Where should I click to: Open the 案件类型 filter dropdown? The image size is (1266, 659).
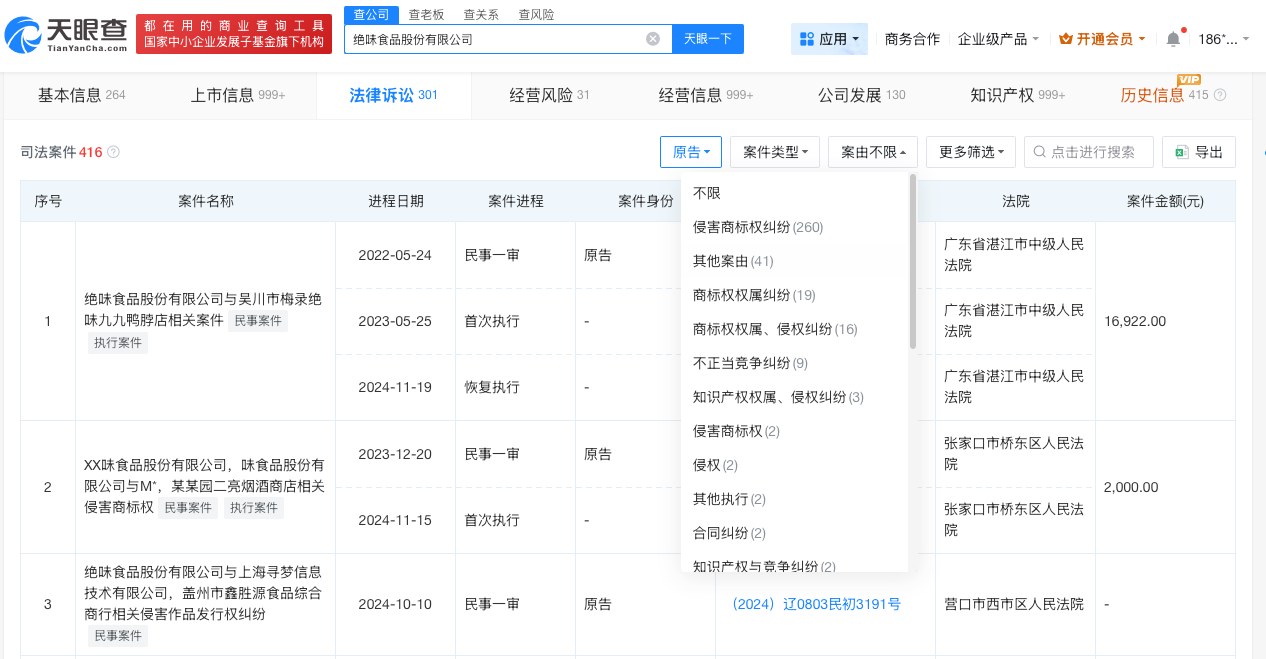(x=775, y=152)
